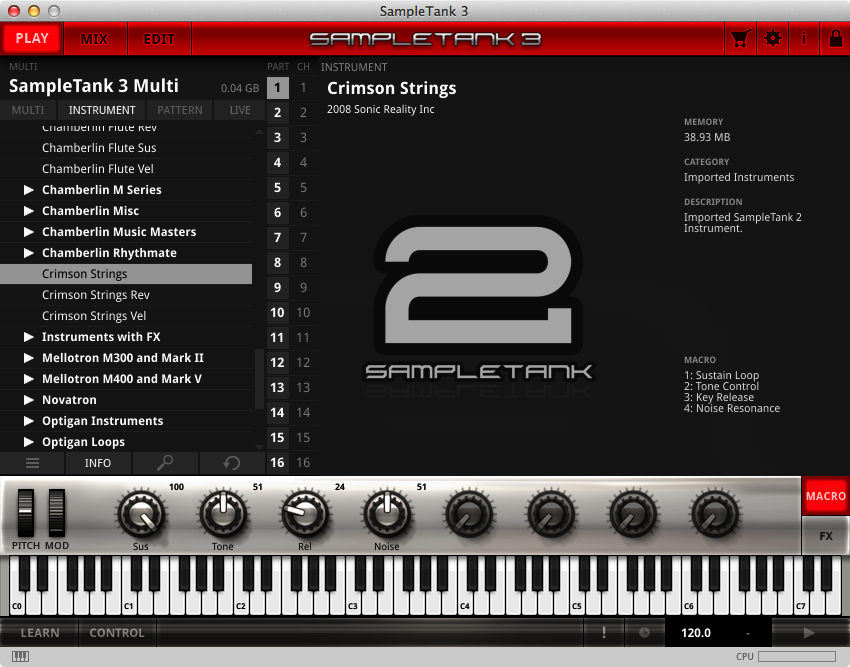Expand the Optigan Instruments folder
This screenshot has height=667, width=850.
[29, 421]
